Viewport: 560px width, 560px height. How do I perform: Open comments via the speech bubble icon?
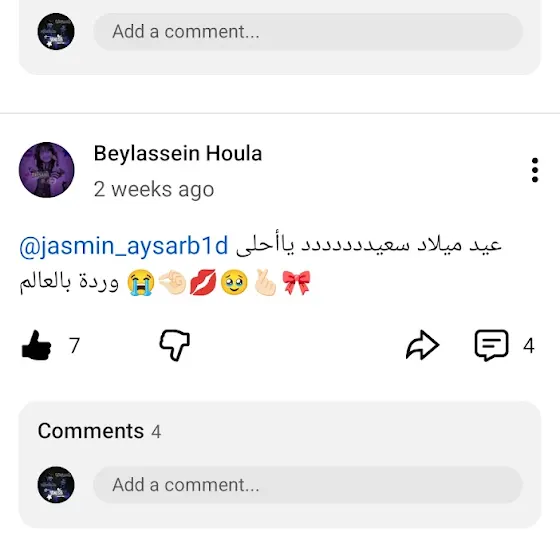(491, 345)
